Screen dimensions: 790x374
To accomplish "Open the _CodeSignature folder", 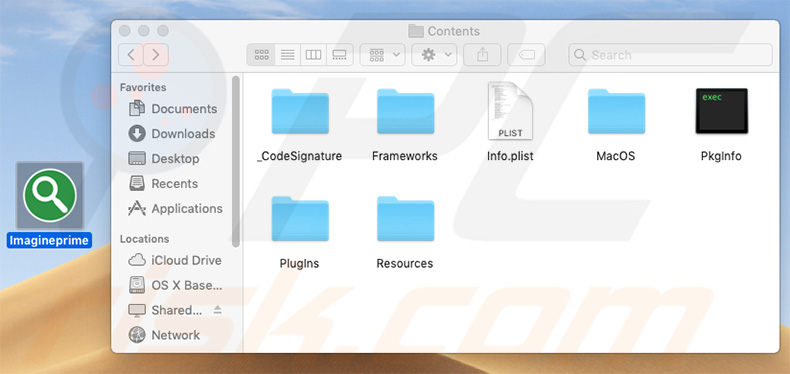I will 300,111.
